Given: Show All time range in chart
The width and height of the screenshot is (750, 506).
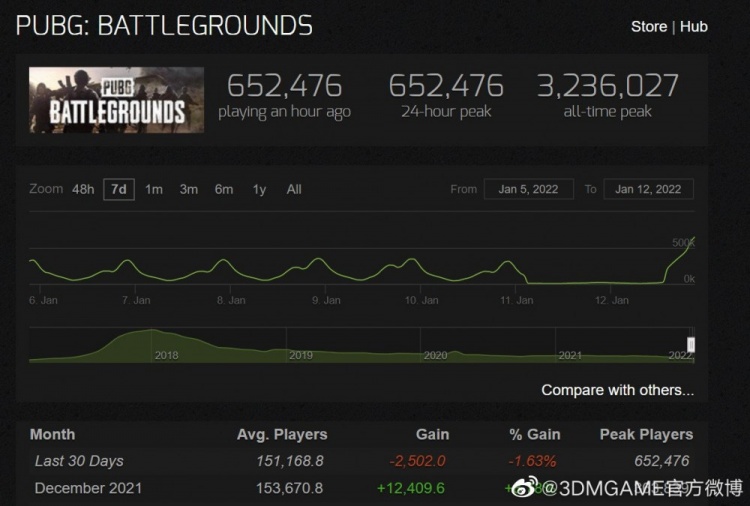Looking at the screenshot, I should point(294,189).
